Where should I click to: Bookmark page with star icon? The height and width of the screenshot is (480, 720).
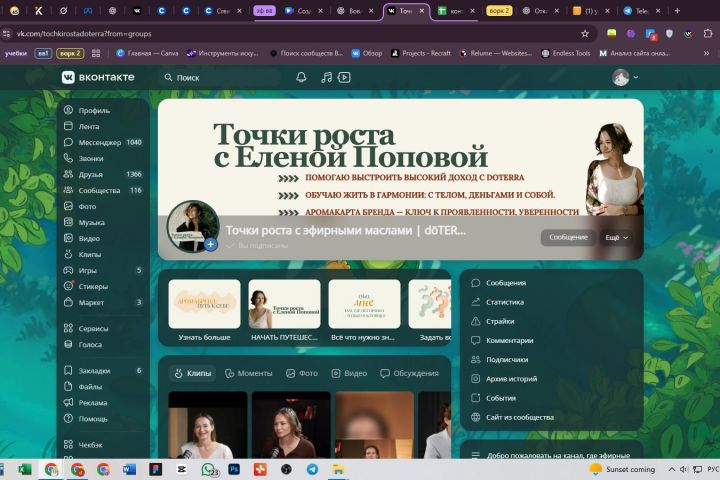(585, 34)
